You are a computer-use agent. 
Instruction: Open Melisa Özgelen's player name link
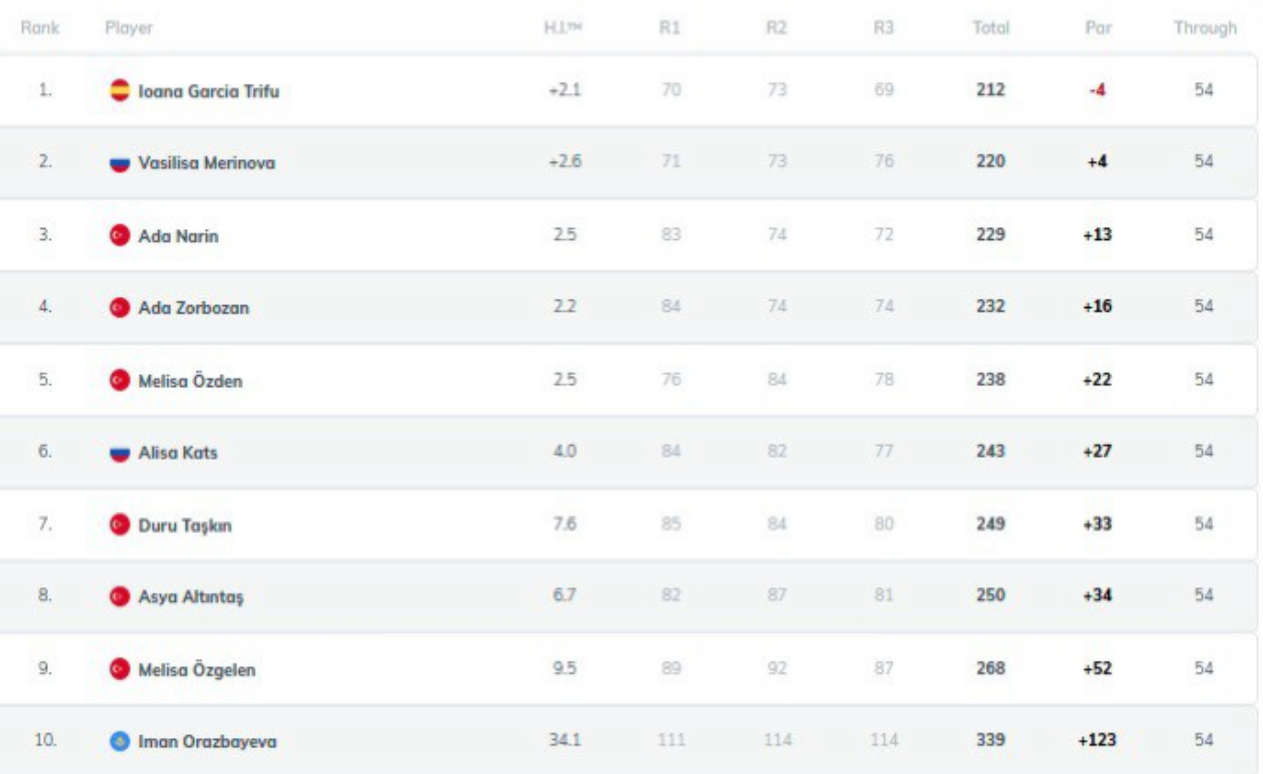[x=196, y=669]
